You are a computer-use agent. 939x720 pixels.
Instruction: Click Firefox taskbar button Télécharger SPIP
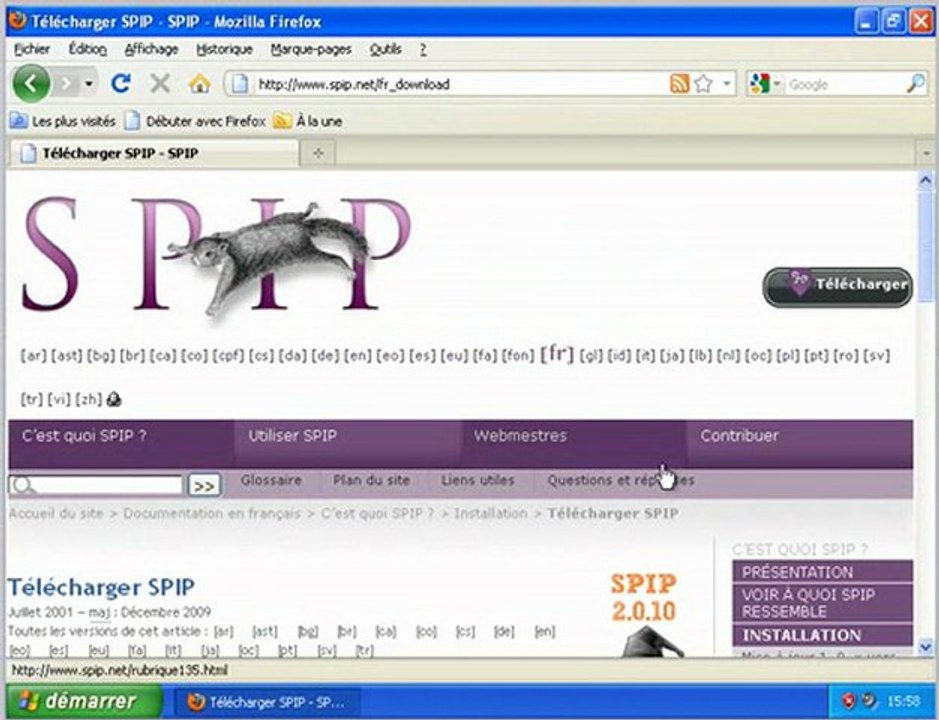click(267, 702)
